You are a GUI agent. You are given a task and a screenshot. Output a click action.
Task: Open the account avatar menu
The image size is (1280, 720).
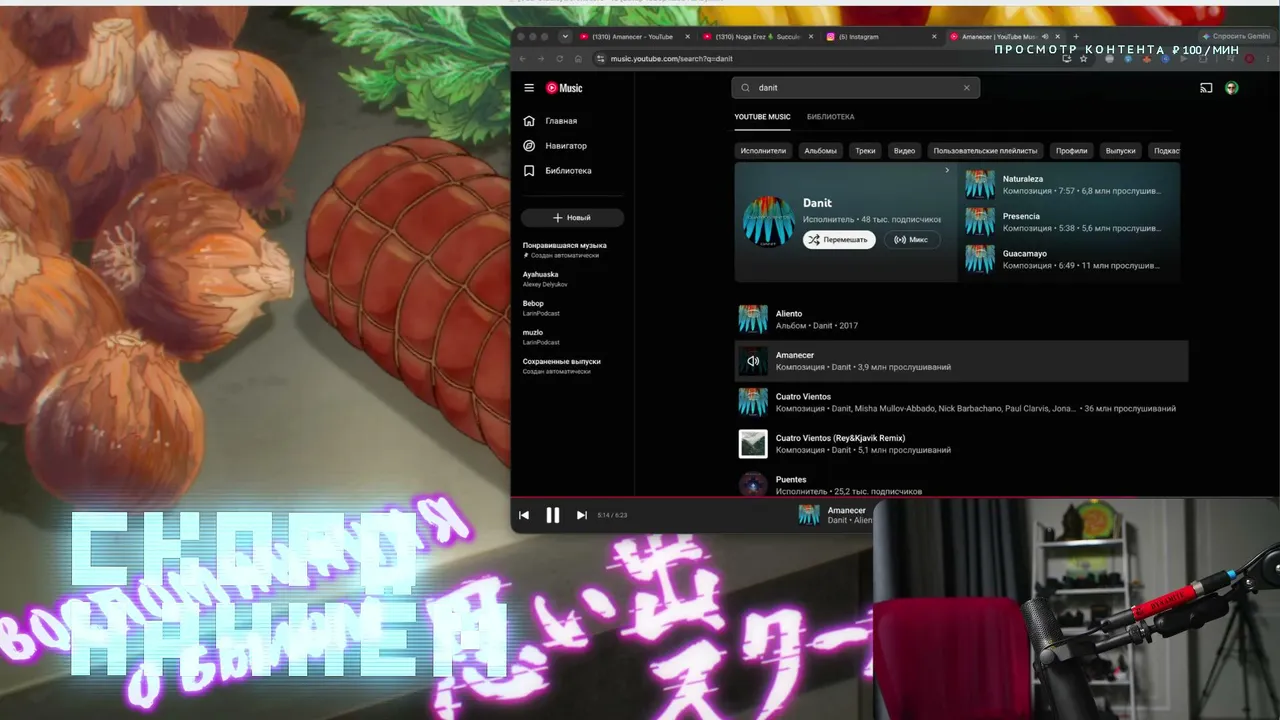[1232, 88]
